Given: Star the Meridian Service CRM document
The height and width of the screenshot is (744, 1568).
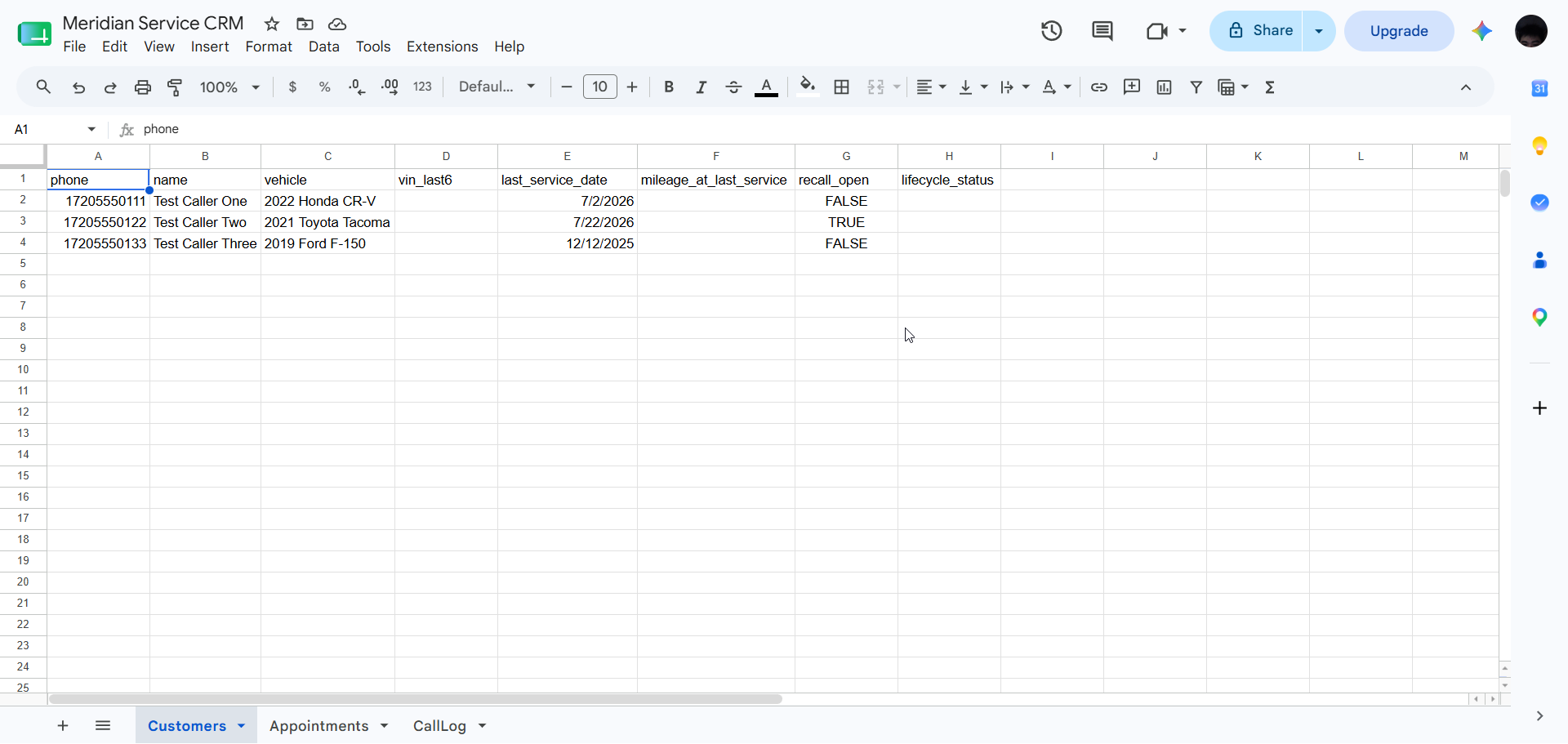Looking at the screenshot, I should point(272,24).
